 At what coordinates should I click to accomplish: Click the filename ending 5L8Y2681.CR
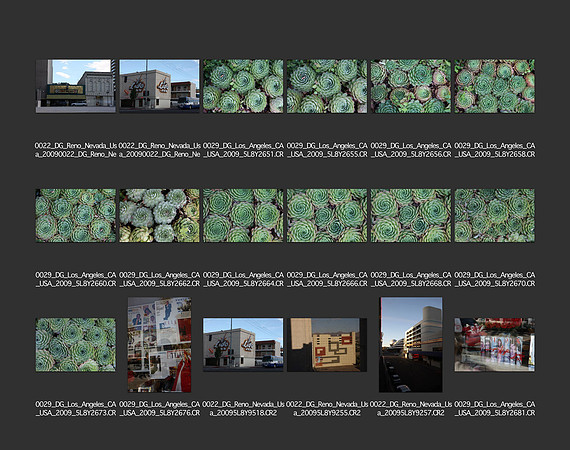click(x=494, y=409)
